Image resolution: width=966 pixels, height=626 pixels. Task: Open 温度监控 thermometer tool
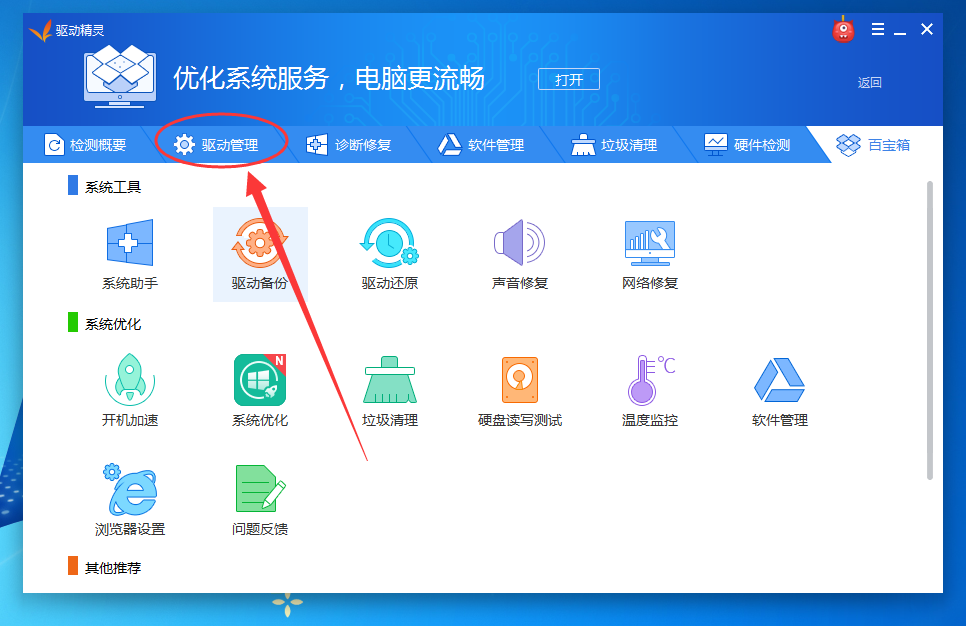pos(649,390)
